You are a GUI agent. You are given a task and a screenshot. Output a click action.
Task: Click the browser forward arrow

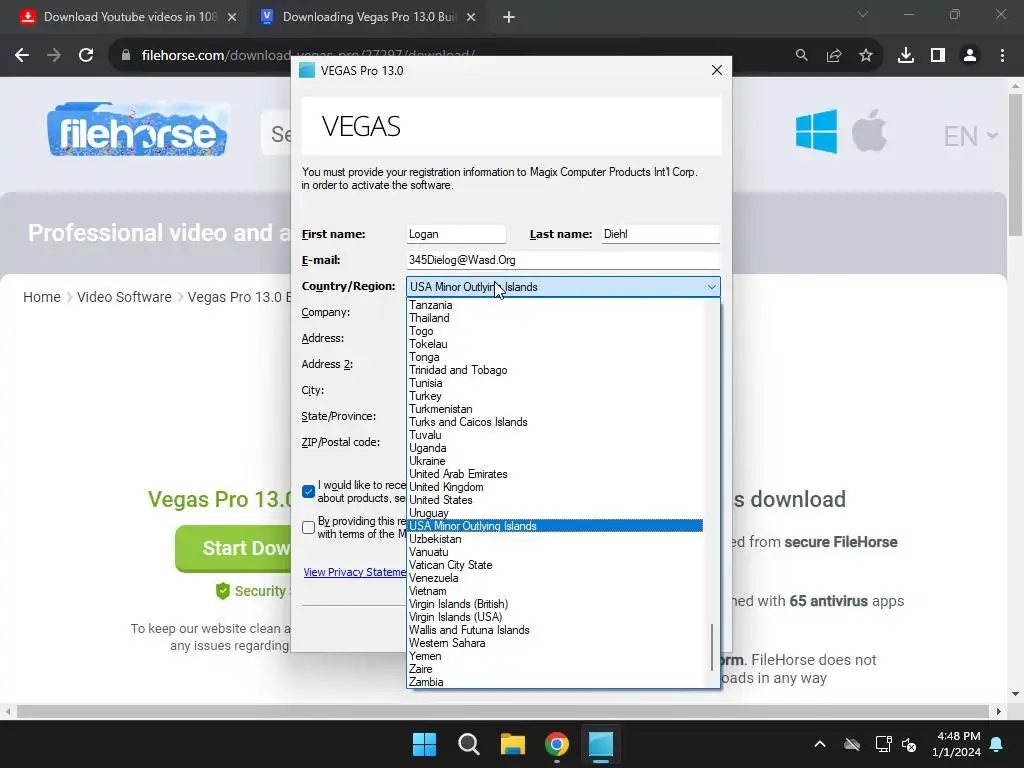(54, 56)
